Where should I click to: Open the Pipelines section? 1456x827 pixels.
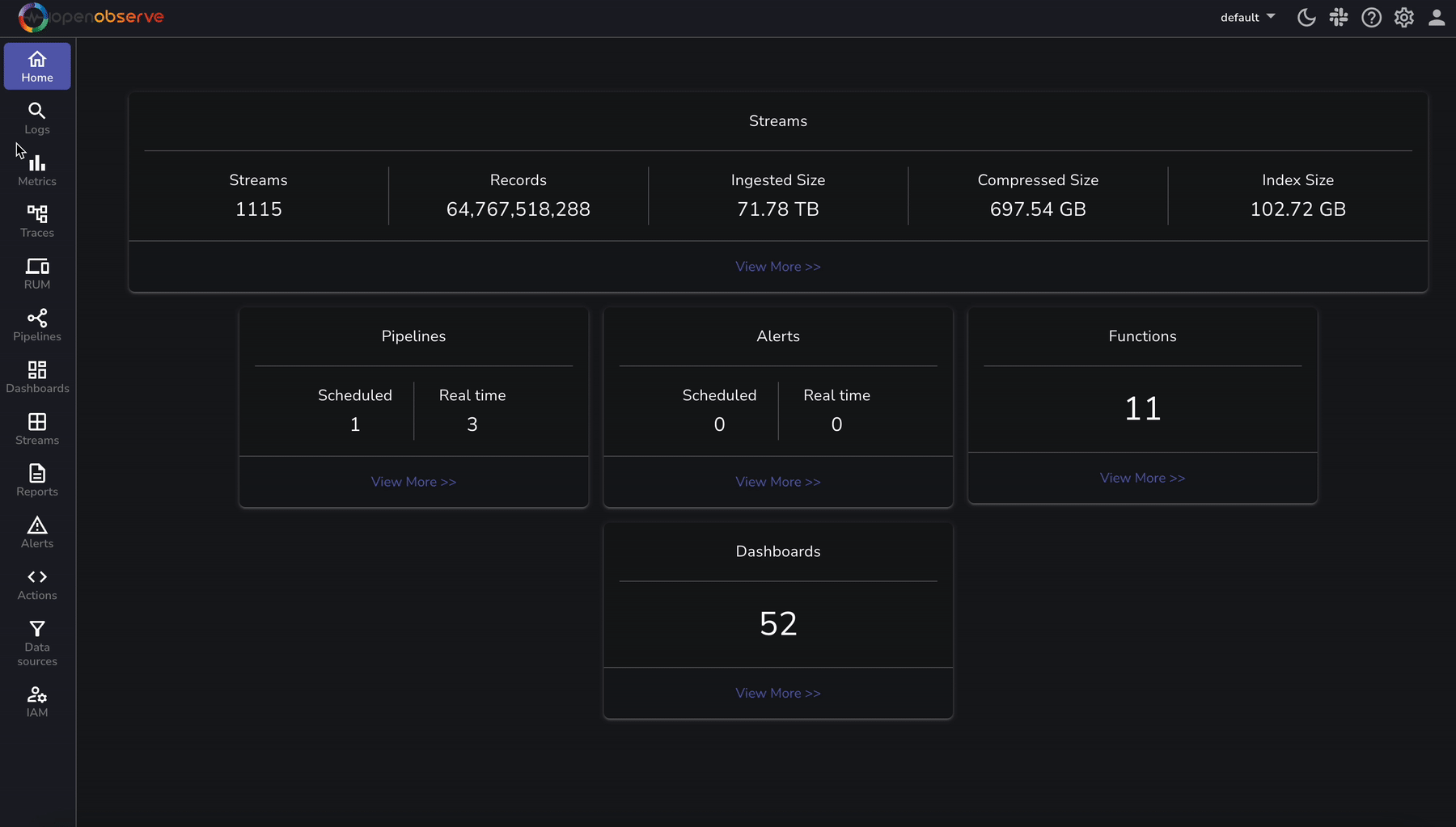coord(36,324)
